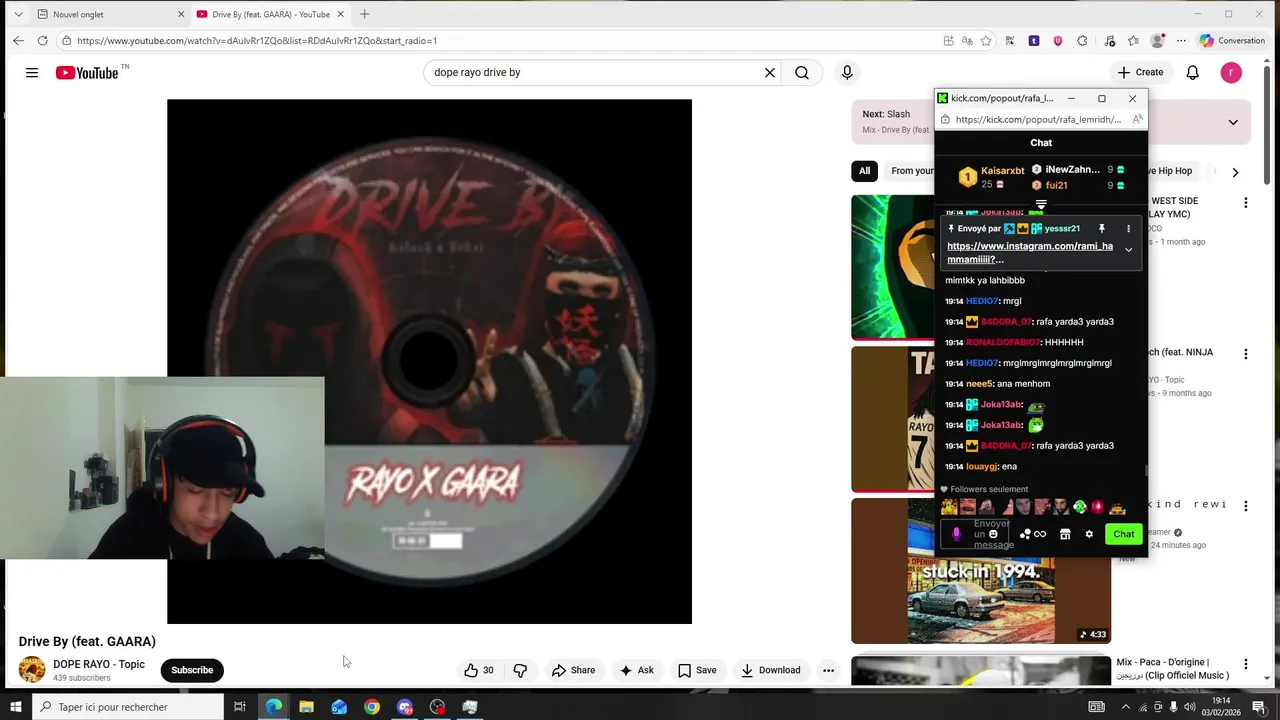1280x720 pixels.
Task: Open Edge settings and more menu
Action: [x=1181, y=41]
